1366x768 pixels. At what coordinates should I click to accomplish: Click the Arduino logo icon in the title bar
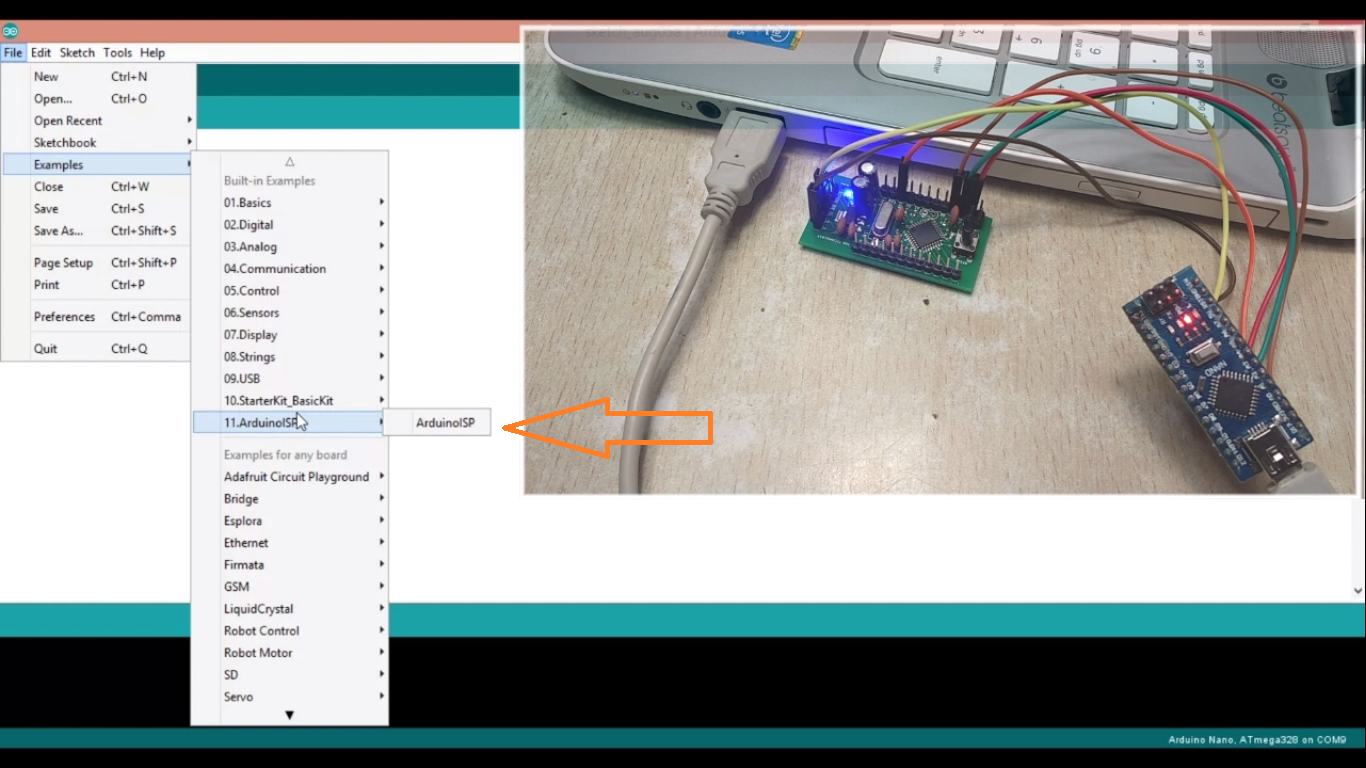pos(11,32)
